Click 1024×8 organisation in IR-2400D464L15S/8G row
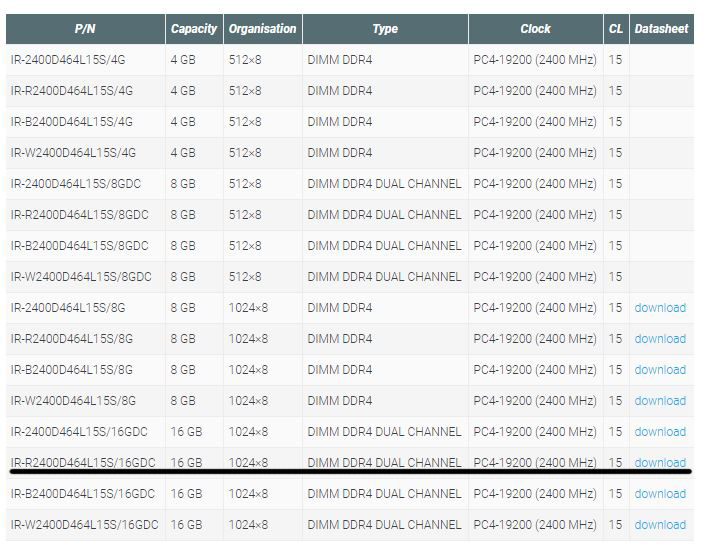This screenshot has height=551, width=711. (x=248, y=308)
